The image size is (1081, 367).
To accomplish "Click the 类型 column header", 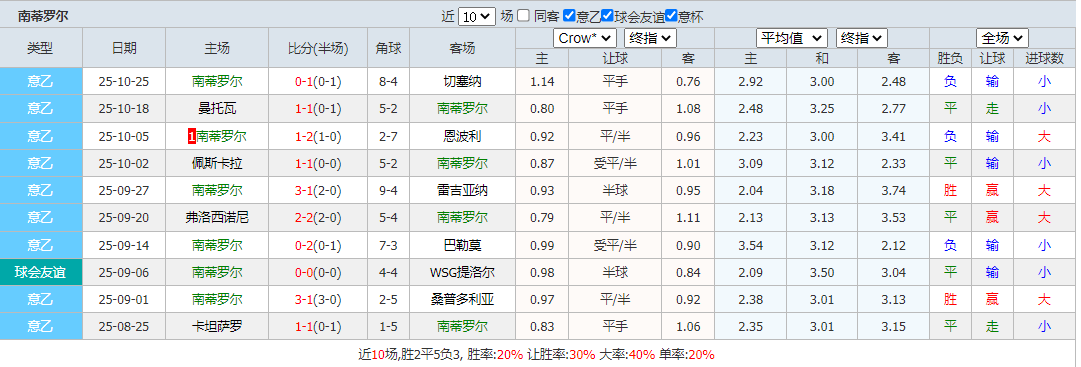I will pyautogui.click(x=41, y=48).
